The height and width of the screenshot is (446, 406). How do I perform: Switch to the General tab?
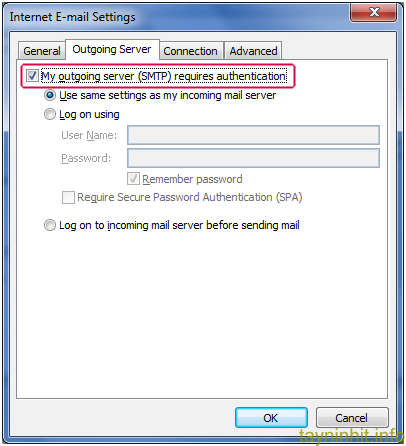pos(42,51)
